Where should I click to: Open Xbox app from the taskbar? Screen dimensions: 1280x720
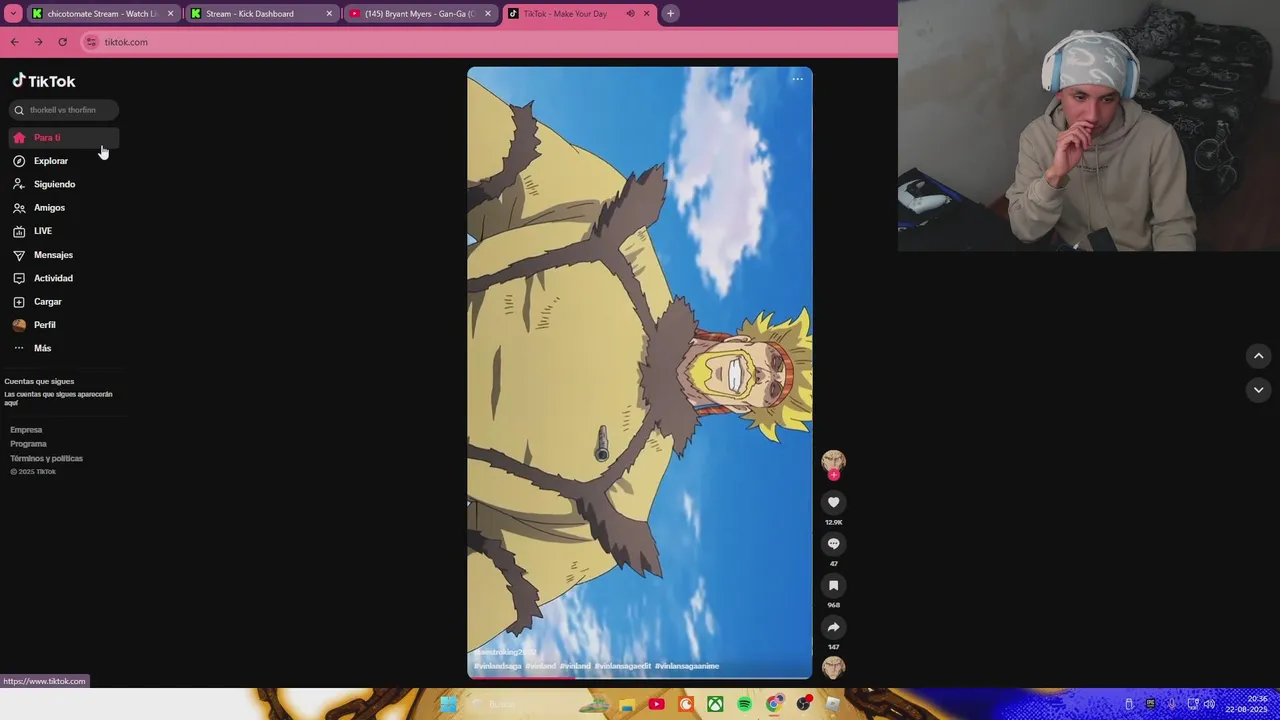(x=715, y=705)
